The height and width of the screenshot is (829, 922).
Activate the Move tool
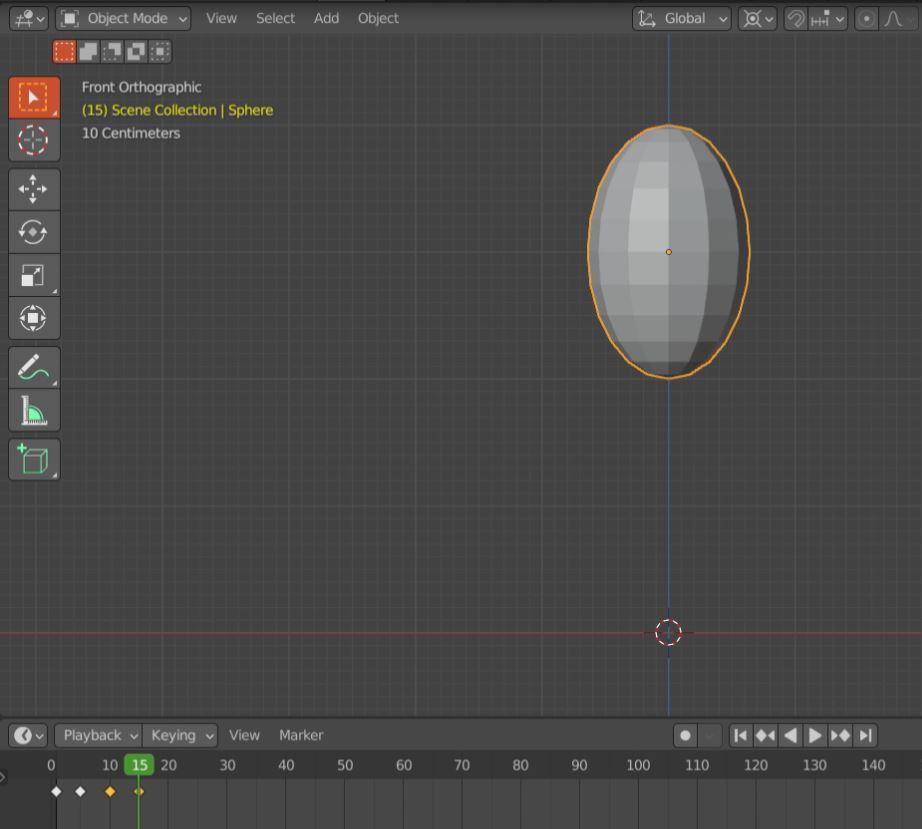pyautogui.click(x=34, y=189)
